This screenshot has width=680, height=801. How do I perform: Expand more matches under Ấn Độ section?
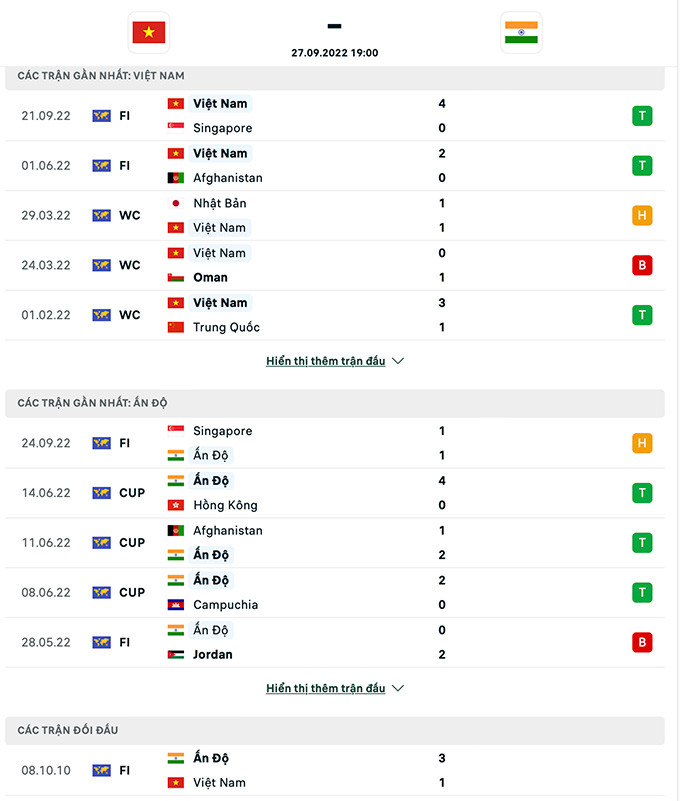coord(325,689)
